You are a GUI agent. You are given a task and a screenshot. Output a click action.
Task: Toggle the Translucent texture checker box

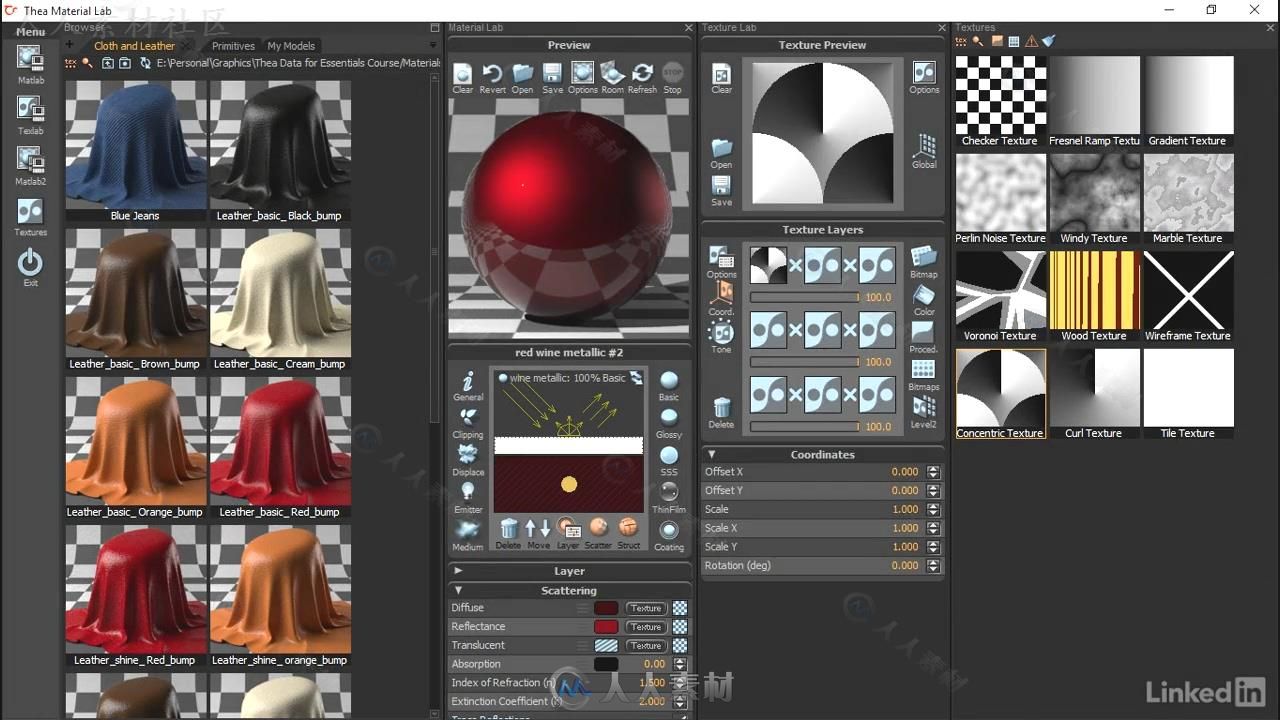[x=680, y=646]
